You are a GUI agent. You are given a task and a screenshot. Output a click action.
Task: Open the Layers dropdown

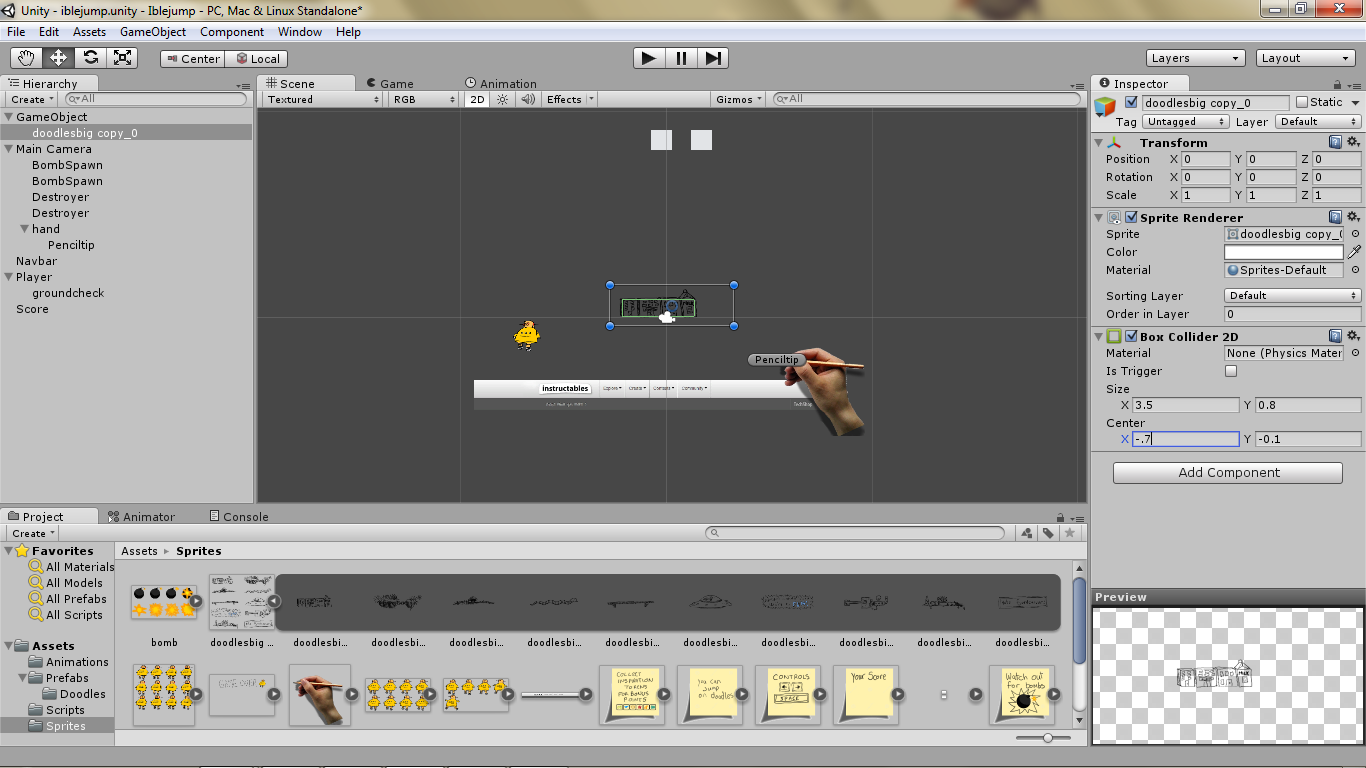pyautogui.click(x=1196, y=58)
